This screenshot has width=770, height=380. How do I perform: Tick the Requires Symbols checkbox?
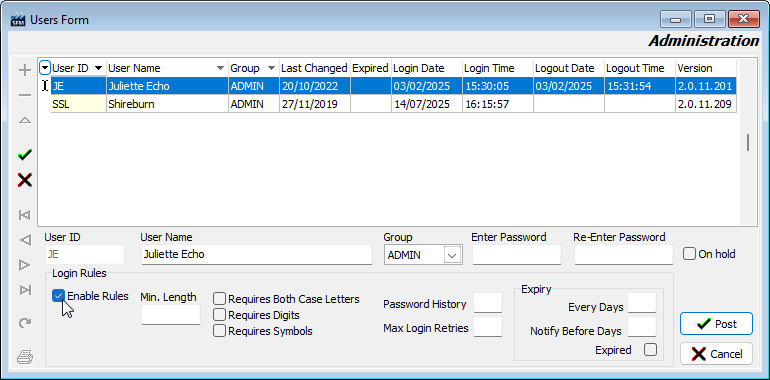(x=220, y=330)
